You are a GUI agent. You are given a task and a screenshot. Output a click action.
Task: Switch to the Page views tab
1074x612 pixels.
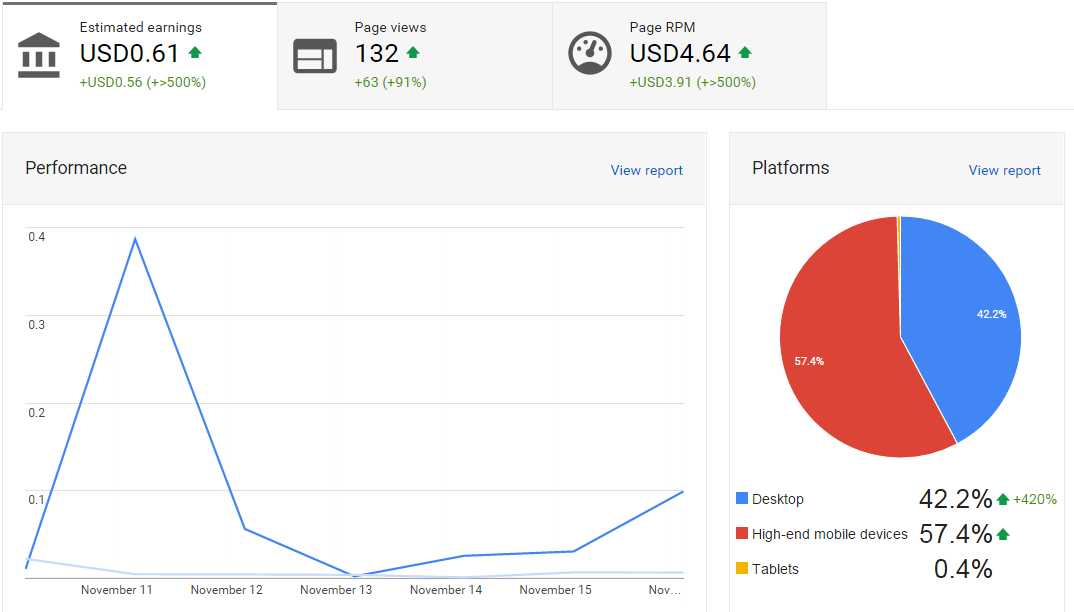(x=415, y=56)
